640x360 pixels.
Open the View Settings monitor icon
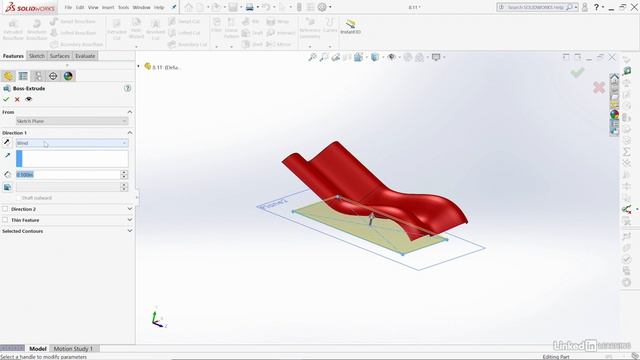[x=436, y=57]
